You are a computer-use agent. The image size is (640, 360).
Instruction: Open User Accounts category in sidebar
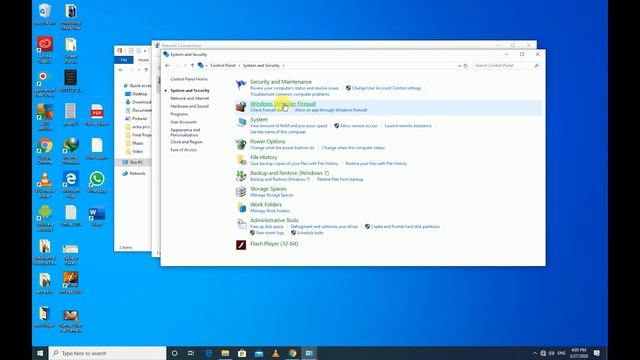184,122
